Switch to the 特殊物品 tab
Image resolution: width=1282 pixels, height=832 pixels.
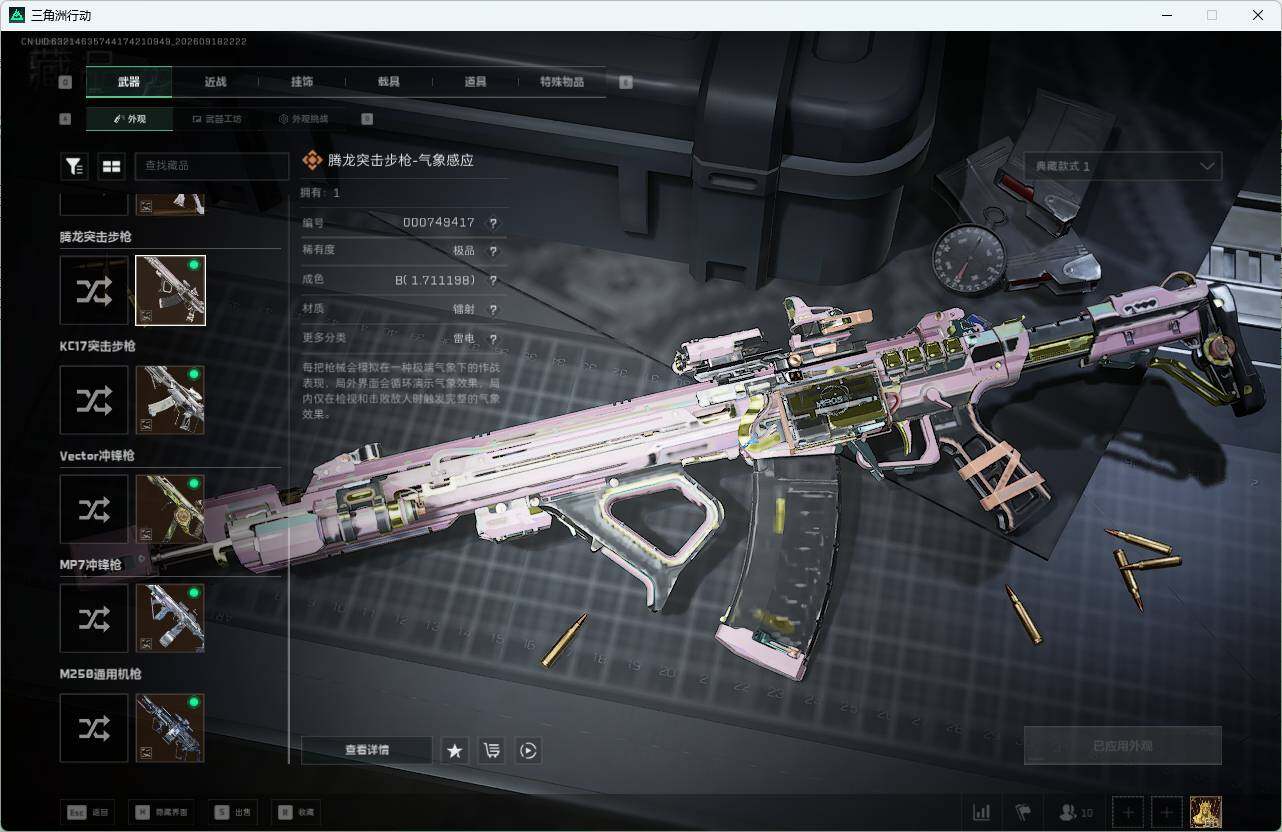562,82
